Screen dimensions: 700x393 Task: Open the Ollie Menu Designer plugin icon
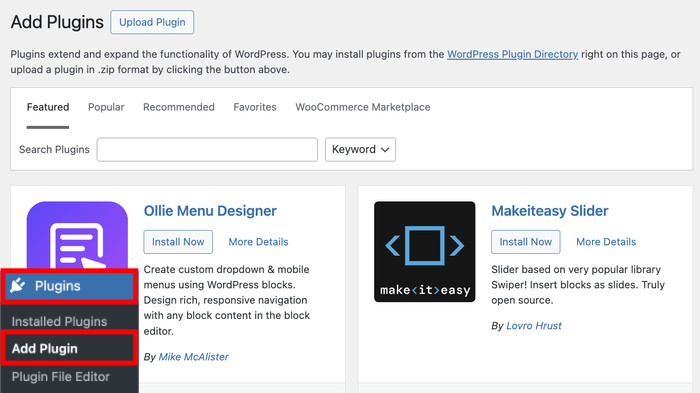[77, 235]
